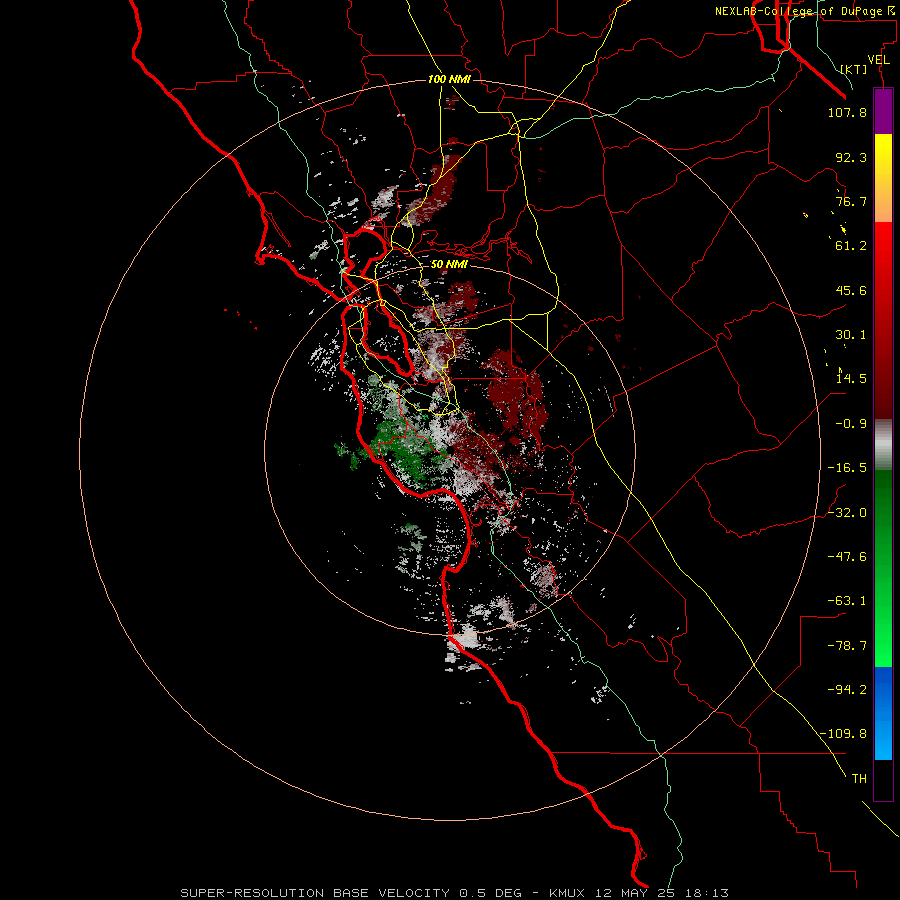Screen dimensions: 900x900
Task: Click the 50 NMI range ring label
Action: pos(449,264)
